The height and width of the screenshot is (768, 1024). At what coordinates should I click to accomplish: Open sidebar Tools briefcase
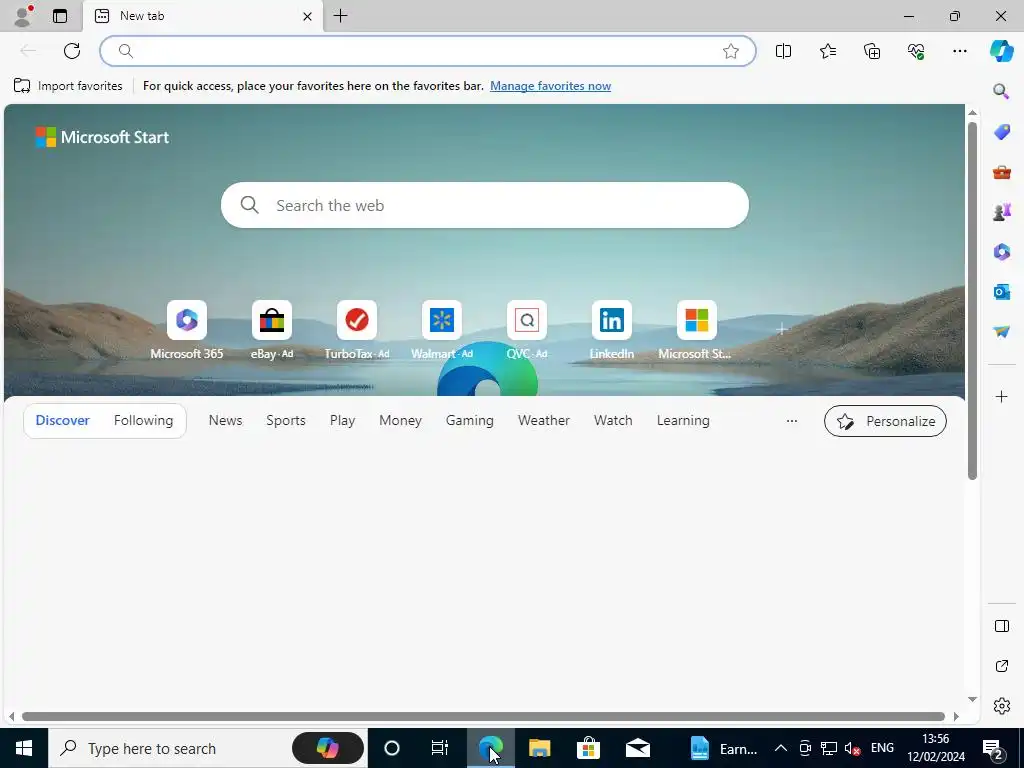[1002, 172]
